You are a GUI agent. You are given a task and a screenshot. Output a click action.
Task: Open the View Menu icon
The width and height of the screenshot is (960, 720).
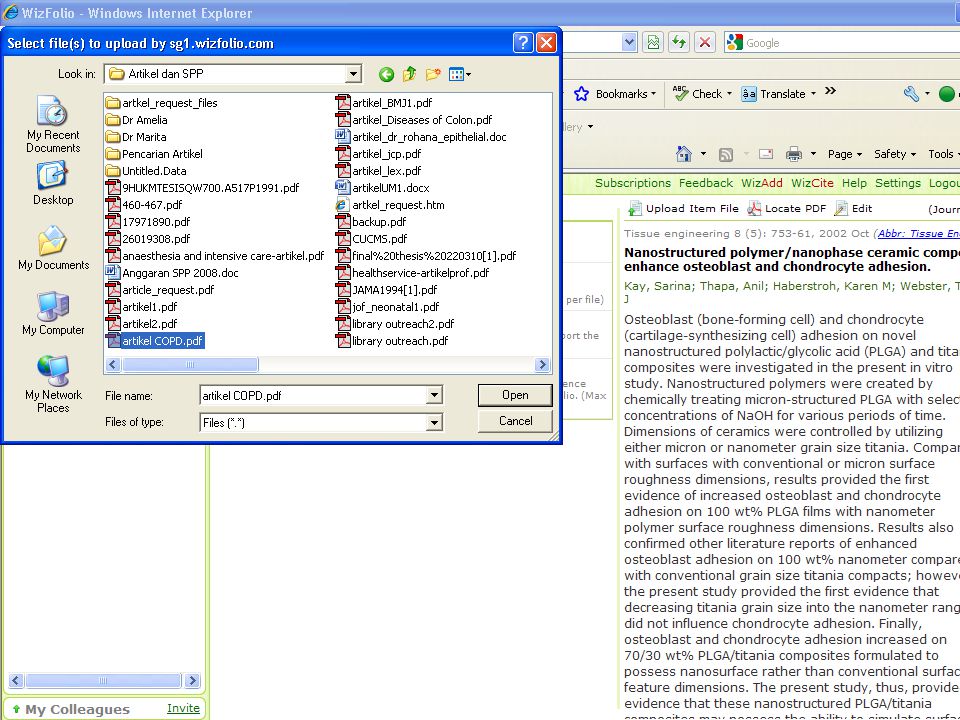460,75
